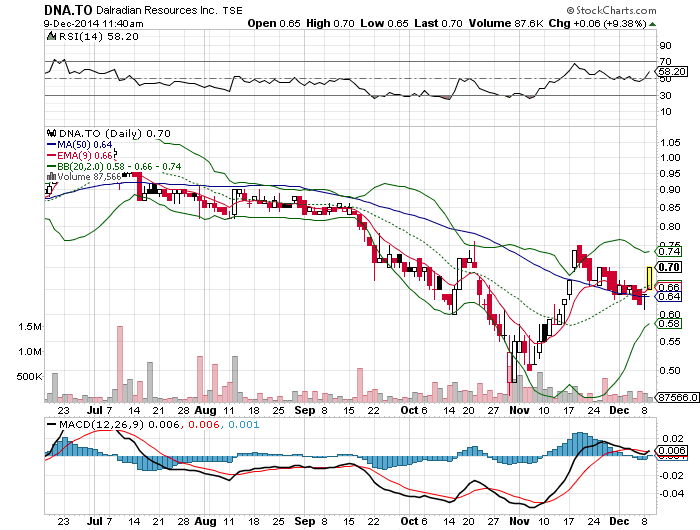The image size is (700, 530).
Task: Click the RSI legend line icon
Action: (x=51, y=36)
